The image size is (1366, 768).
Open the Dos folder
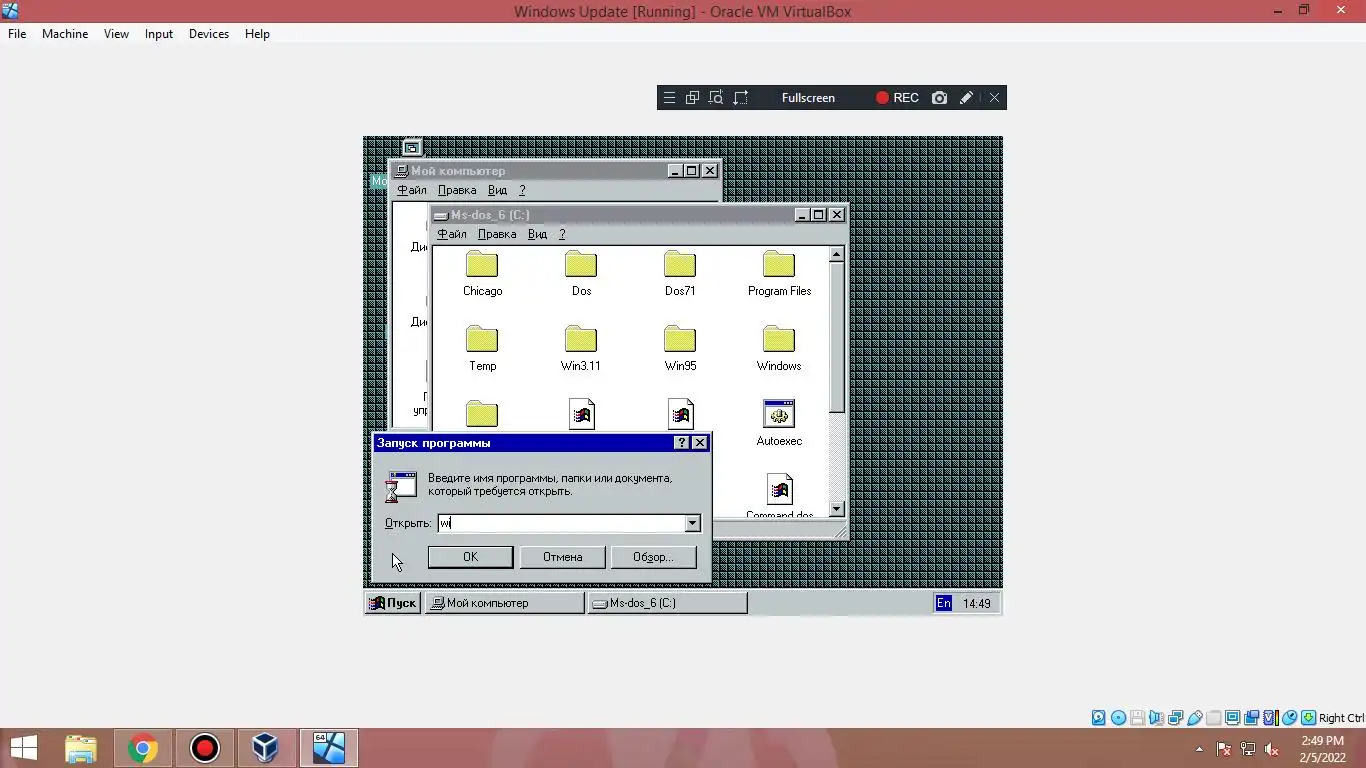(581, 274)
